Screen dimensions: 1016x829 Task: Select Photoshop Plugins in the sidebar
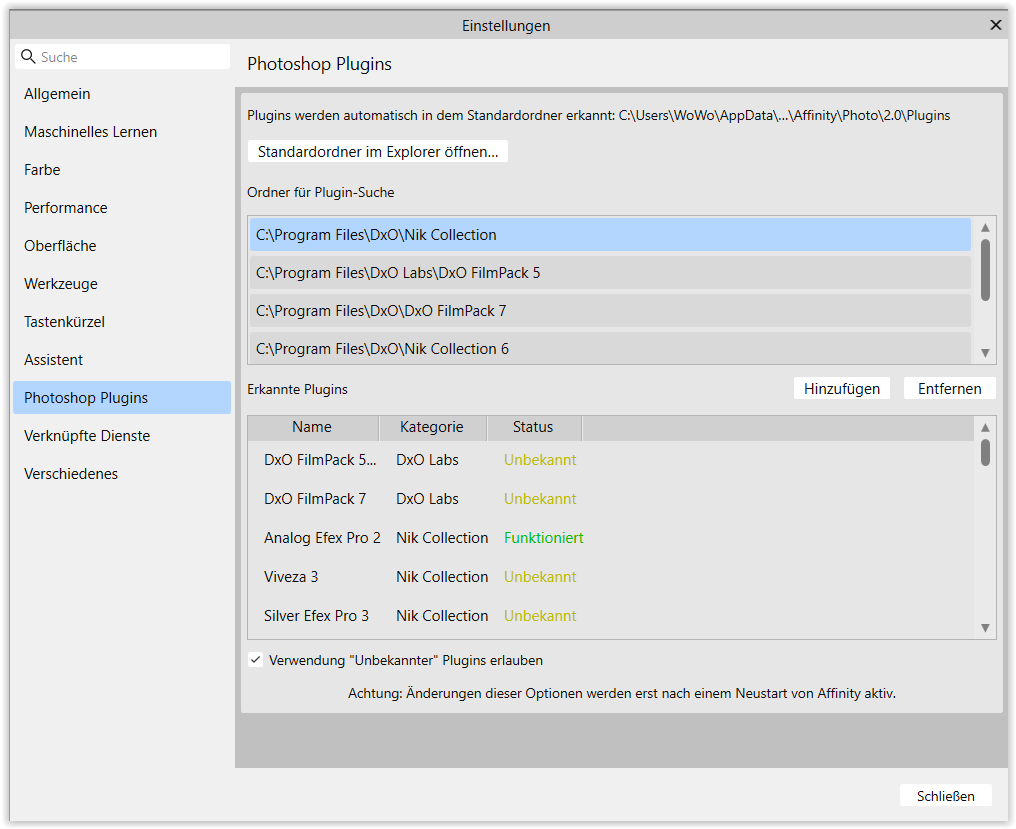122,398
